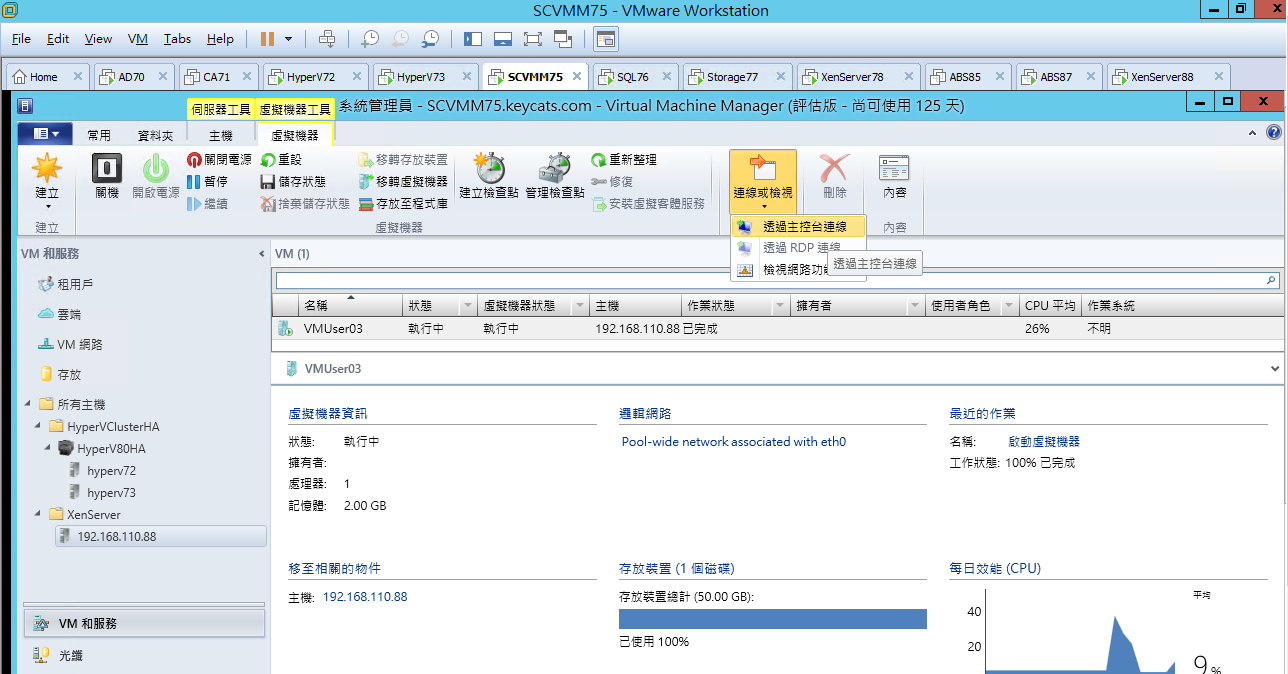Click the Send Ctrl+Alt+Del toolbar icon
The image size is (1288, 674).
(x=327, y=39)
